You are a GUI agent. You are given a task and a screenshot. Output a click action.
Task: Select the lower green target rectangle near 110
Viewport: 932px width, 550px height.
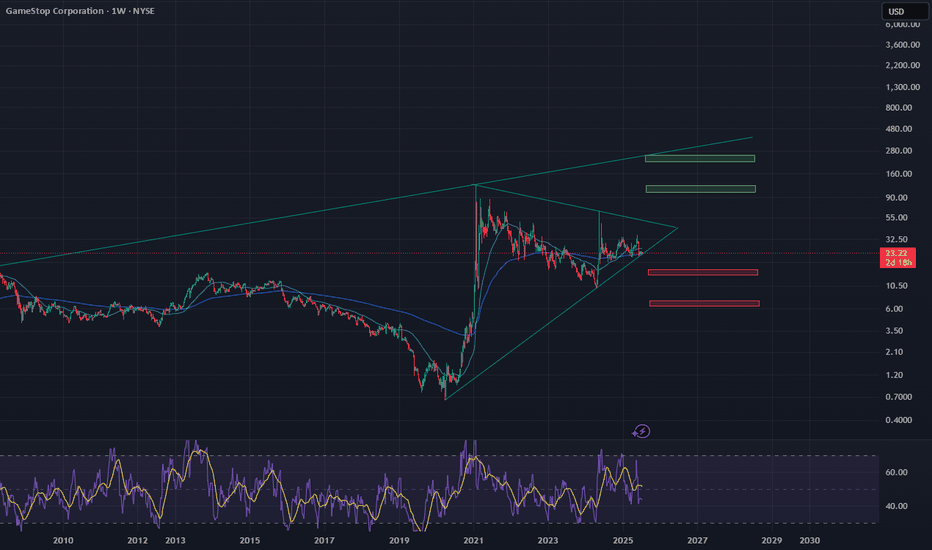(x=701, y=189)
